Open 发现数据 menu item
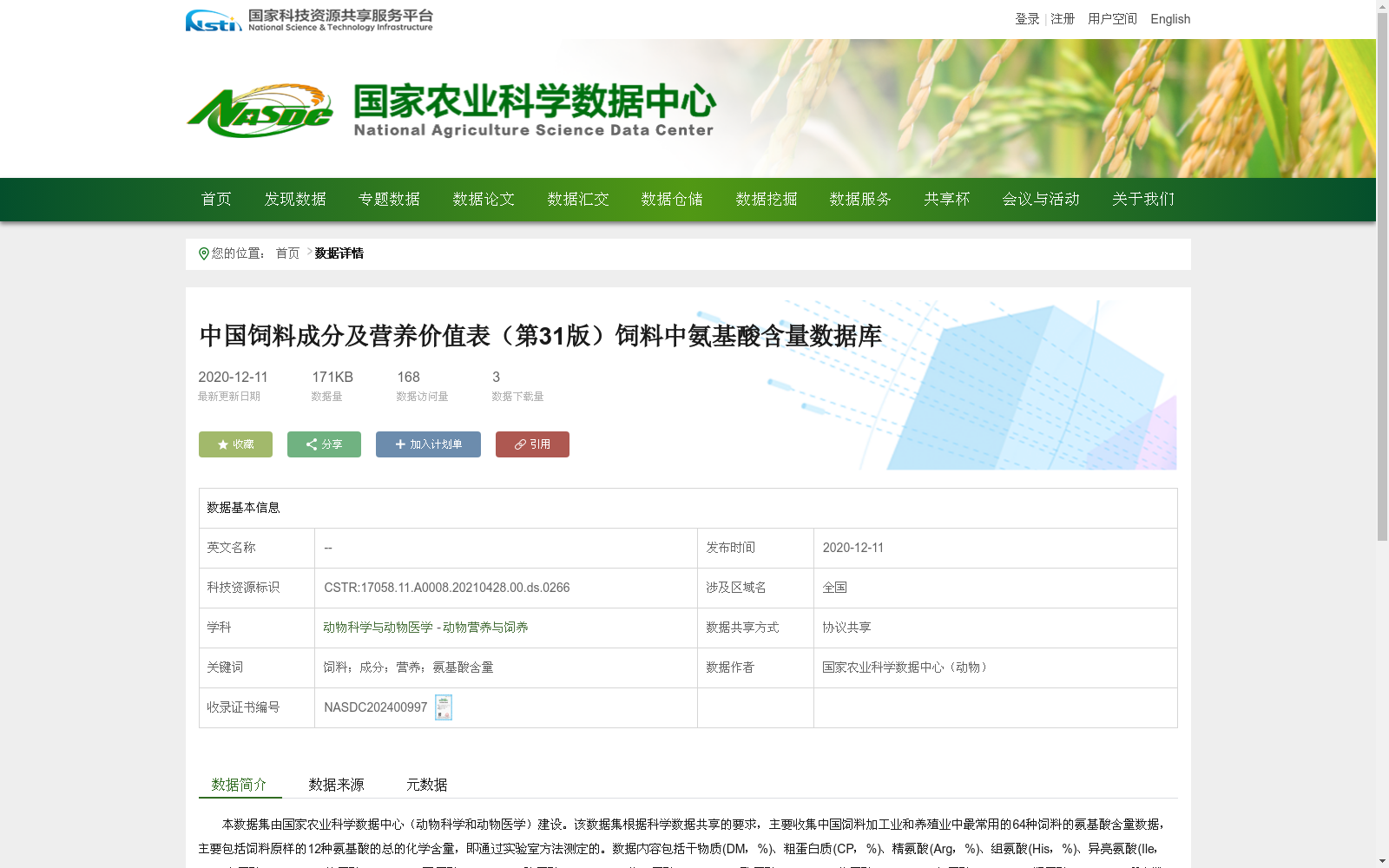Viewport: 1389px width, 868px height. pos(295,200)
